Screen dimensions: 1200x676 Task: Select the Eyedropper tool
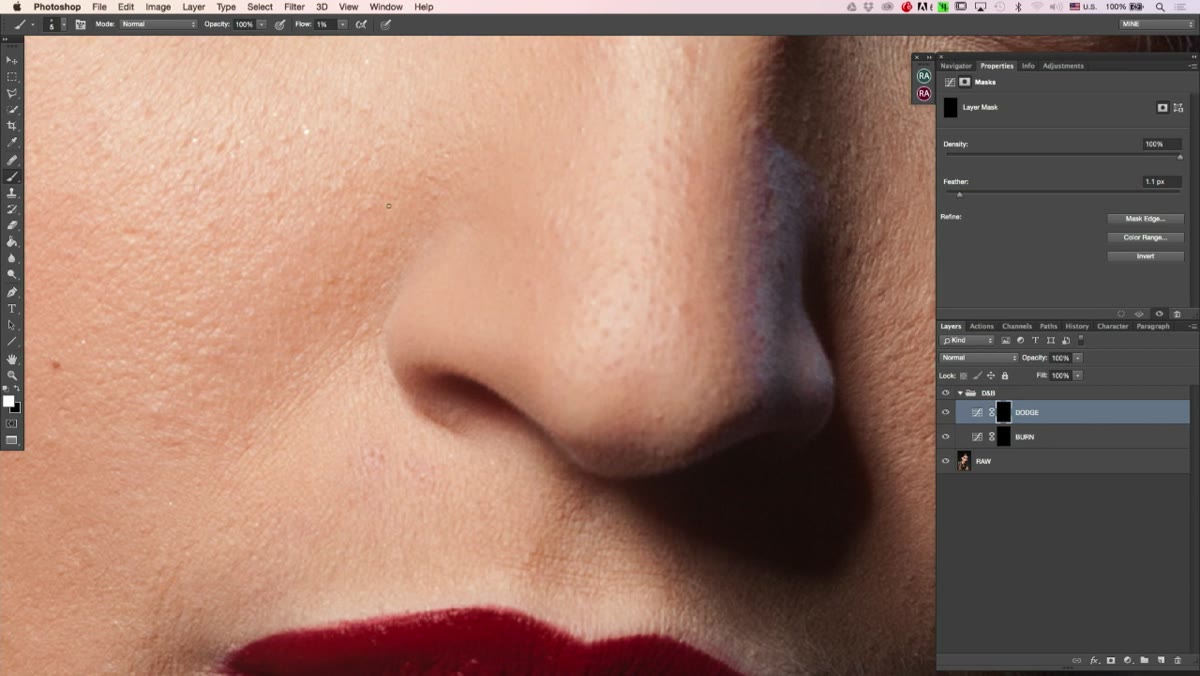12,143
